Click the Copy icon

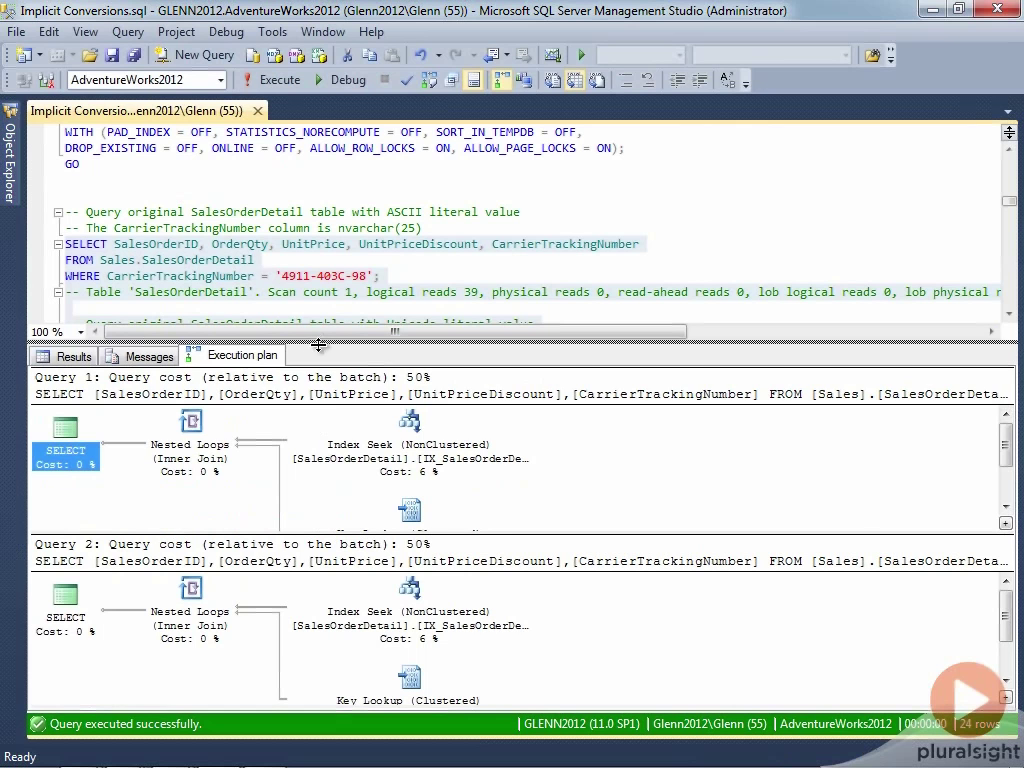(x=370, y=56)
